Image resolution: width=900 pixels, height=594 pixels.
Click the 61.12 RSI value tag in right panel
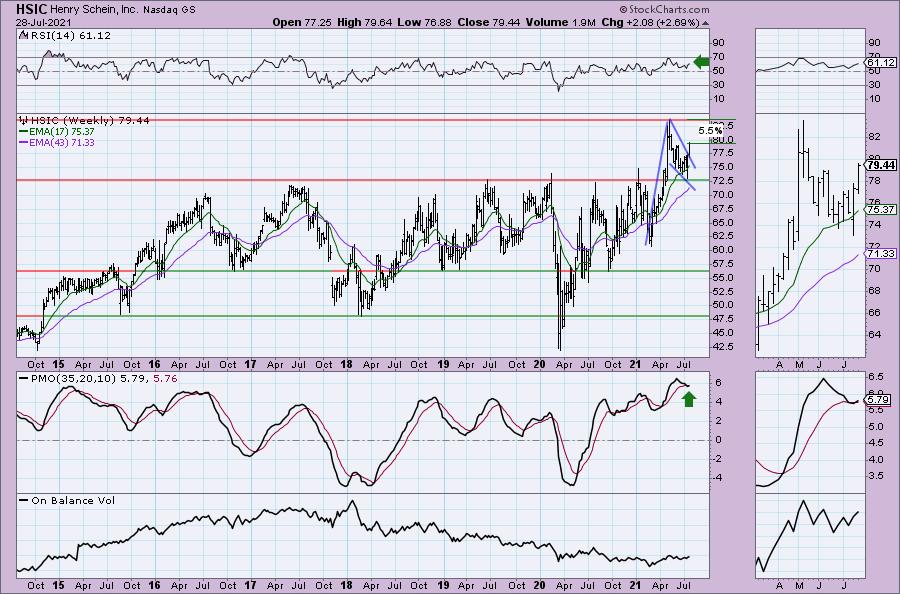(x=881, y=62)
